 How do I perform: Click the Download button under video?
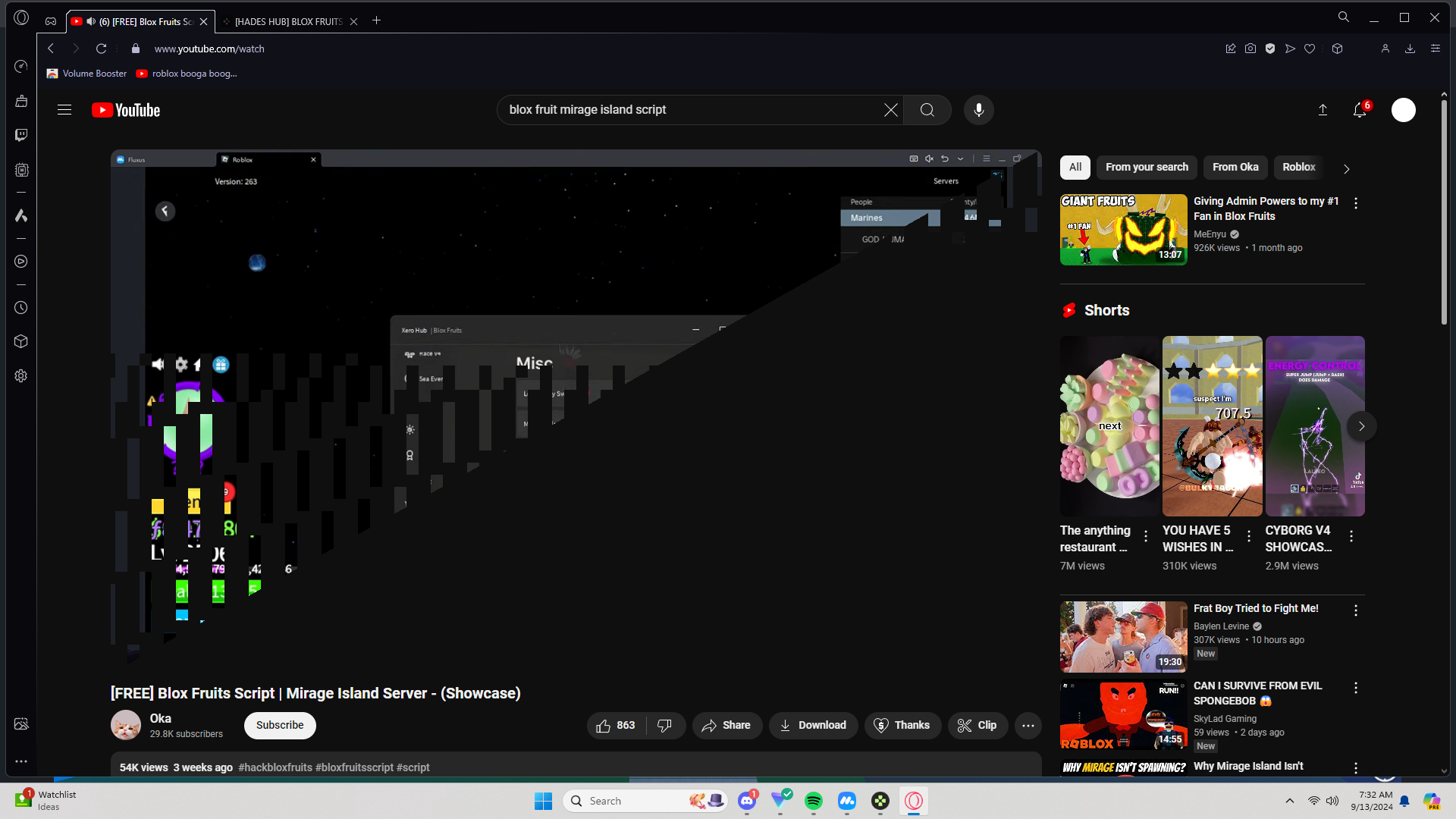tap(813, 726)
